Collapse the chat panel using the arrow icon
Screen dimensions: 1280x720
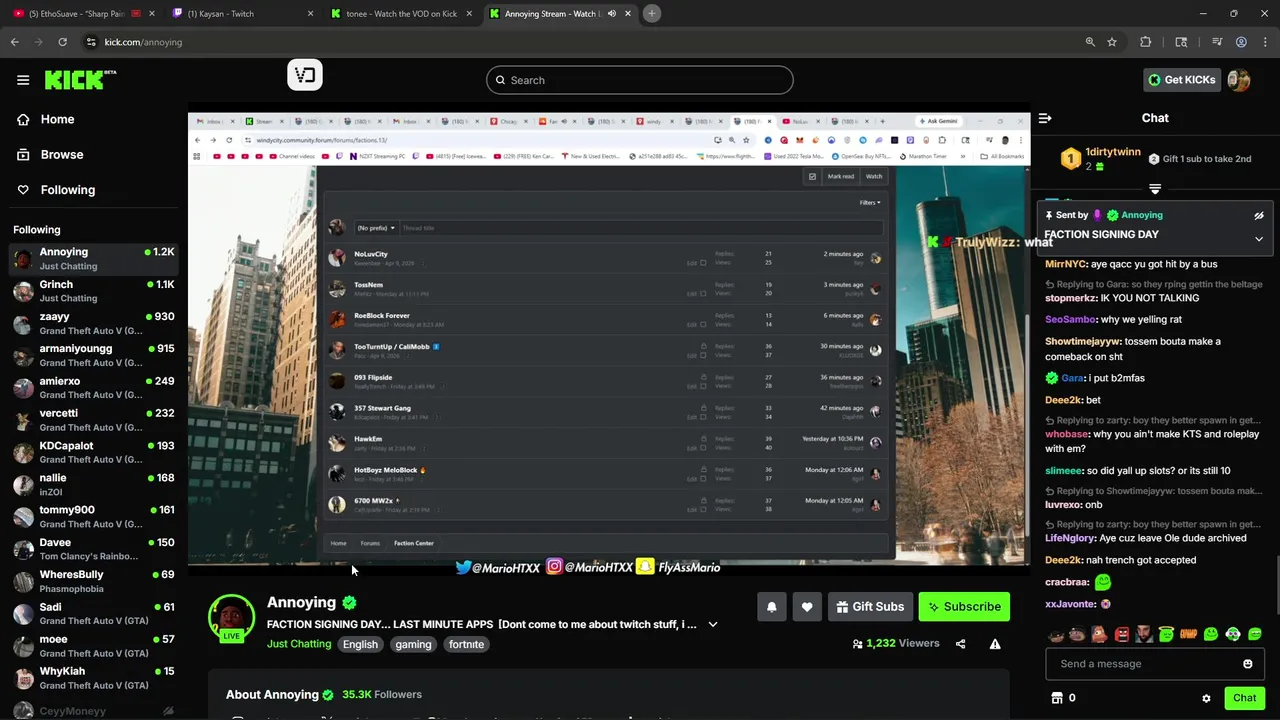click(x=1045, y=118)
